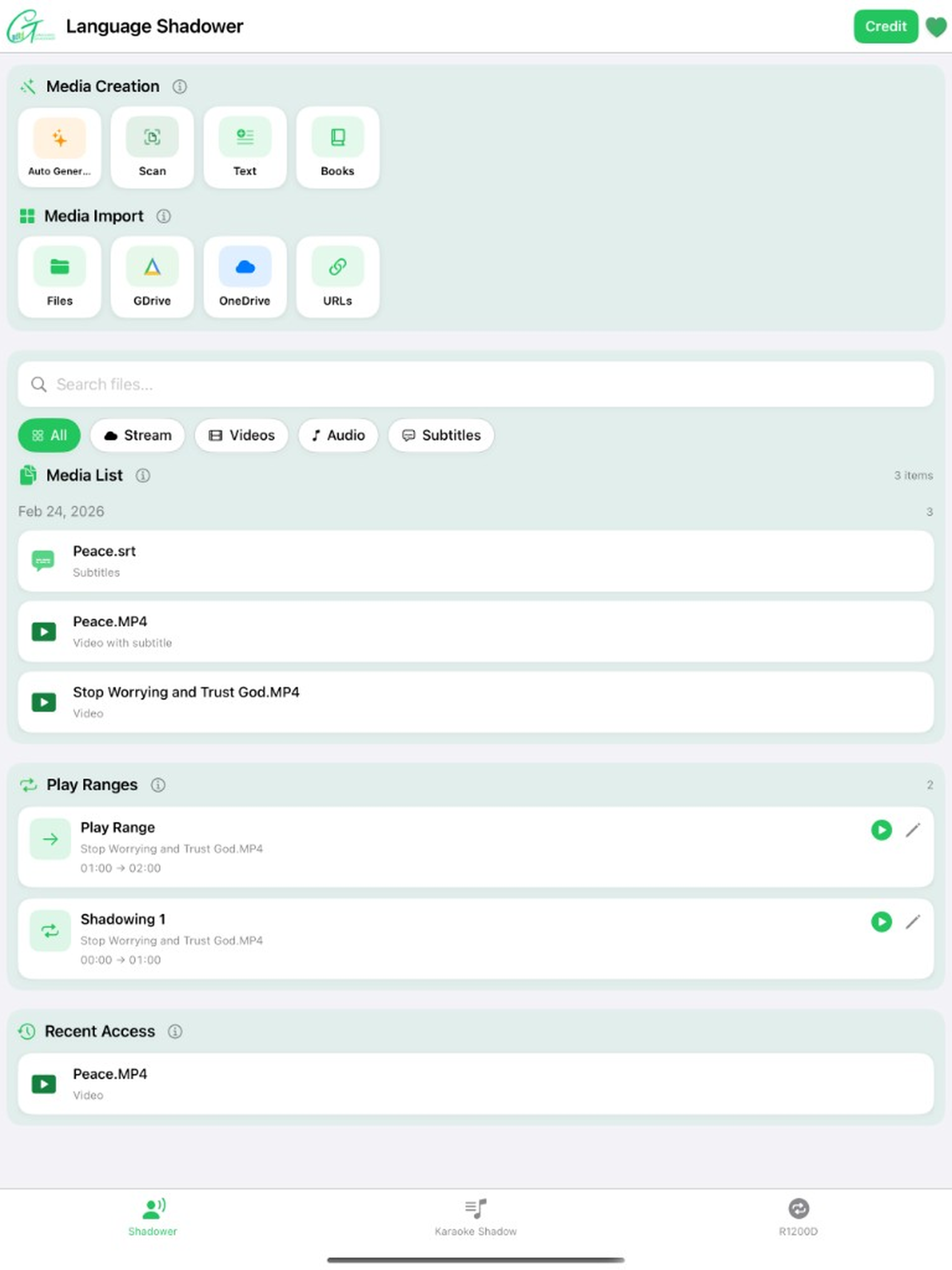Open the Shadowing 1 title
The height and width of the screenshot is (1270, 952).
pos(123,920)
